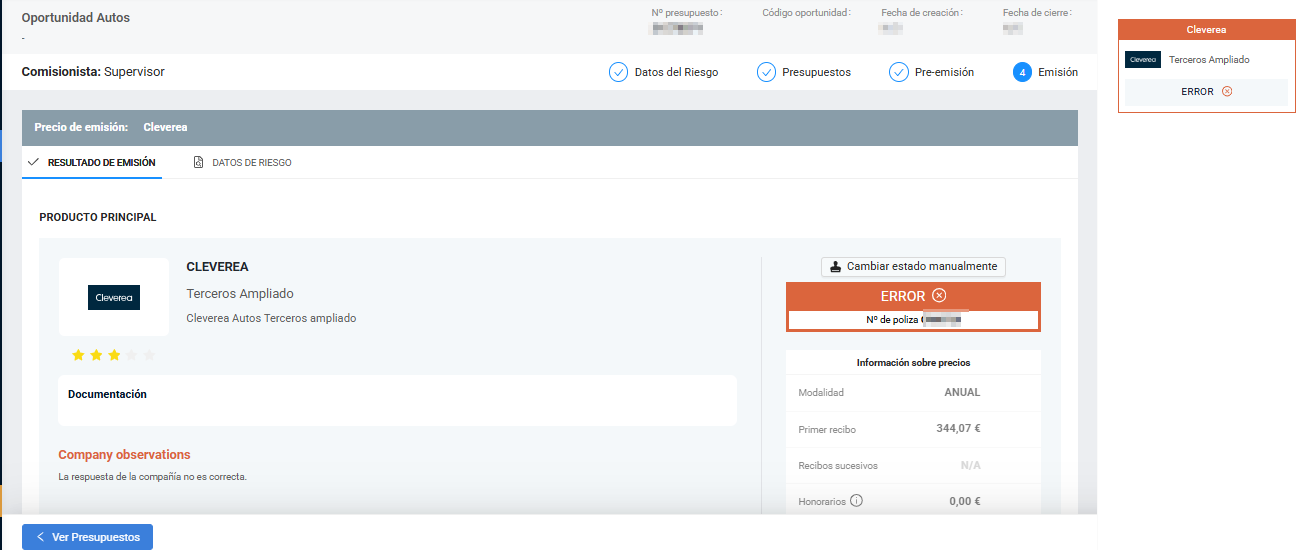
Task: Click the PRODUCTO PRINCIPAL heading
Action: pos(98,217)
